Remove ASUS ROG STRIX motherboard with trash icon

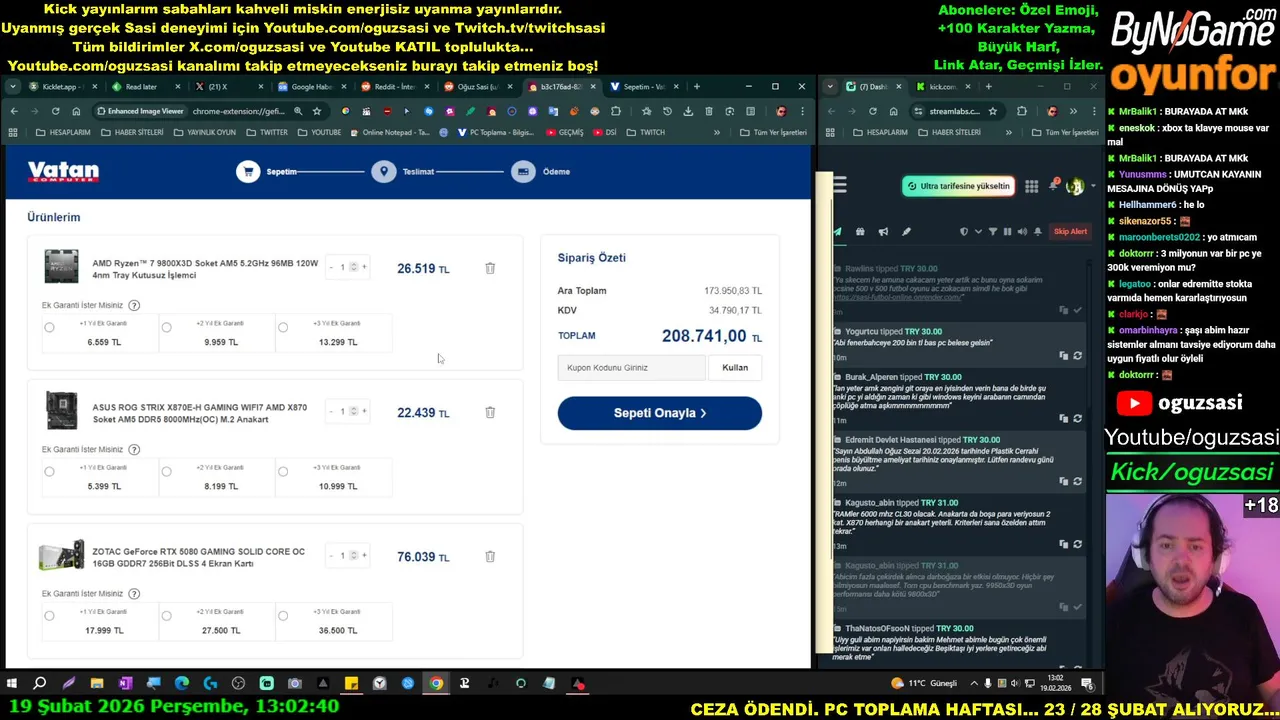coord(490,412)
